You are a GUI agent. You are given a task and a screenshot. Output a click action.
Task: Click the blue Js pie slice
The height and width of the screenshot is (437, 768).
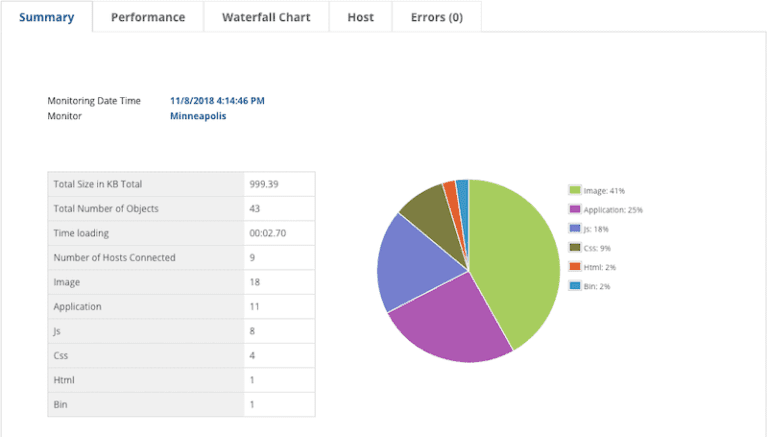410,260
